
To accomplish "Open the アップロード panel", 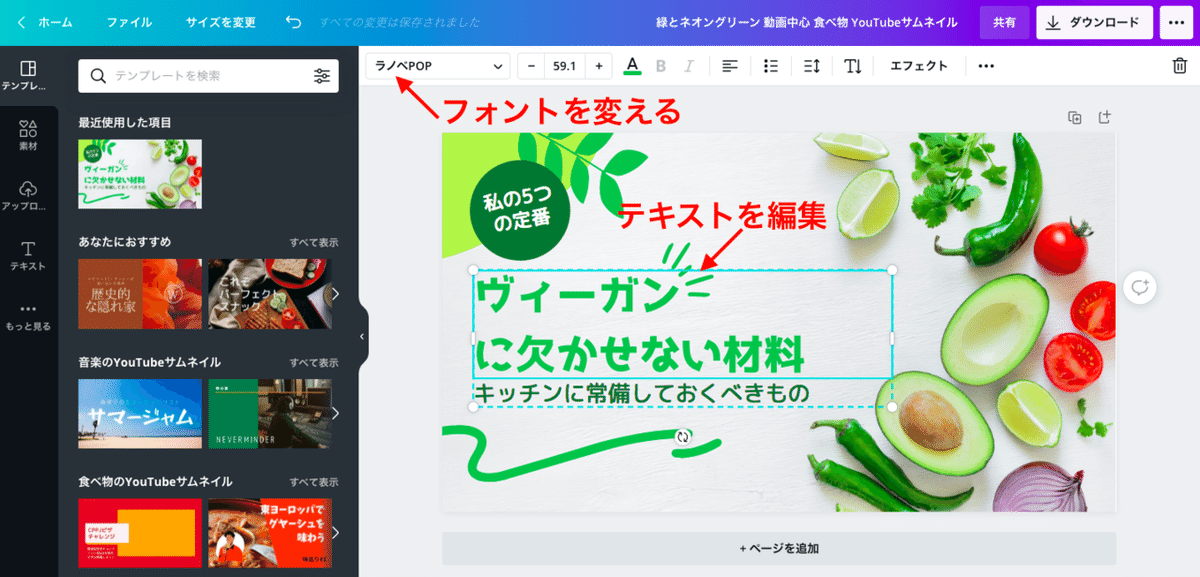I will [27, 193].
